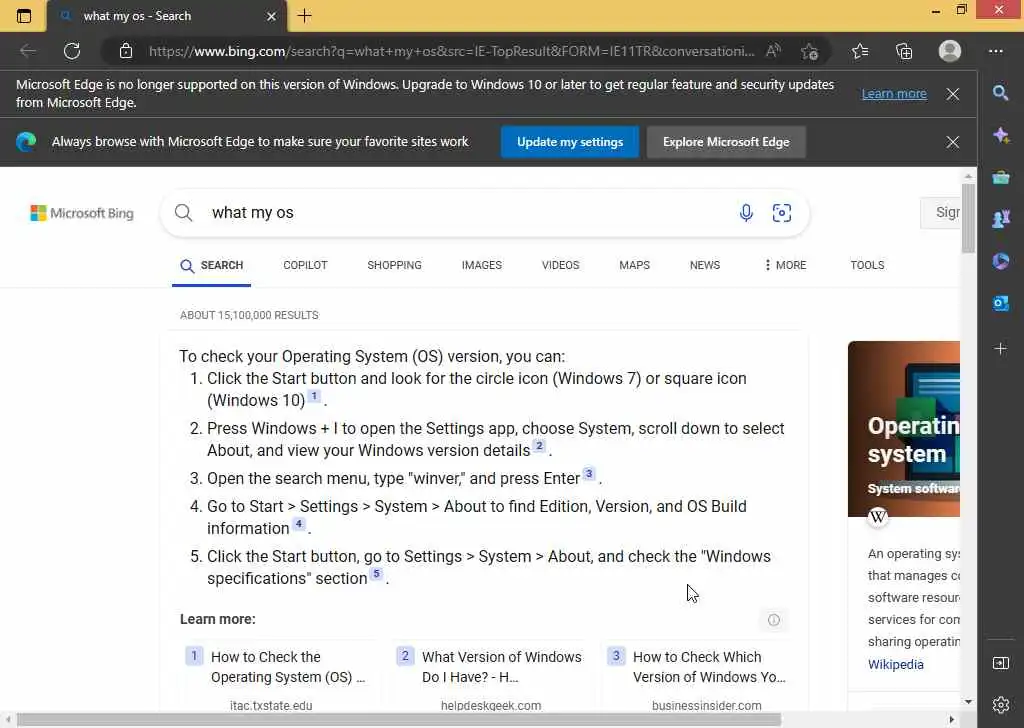Toggle sidebar visibility button
1024x728 pixels.
[x=1000, y=663]
